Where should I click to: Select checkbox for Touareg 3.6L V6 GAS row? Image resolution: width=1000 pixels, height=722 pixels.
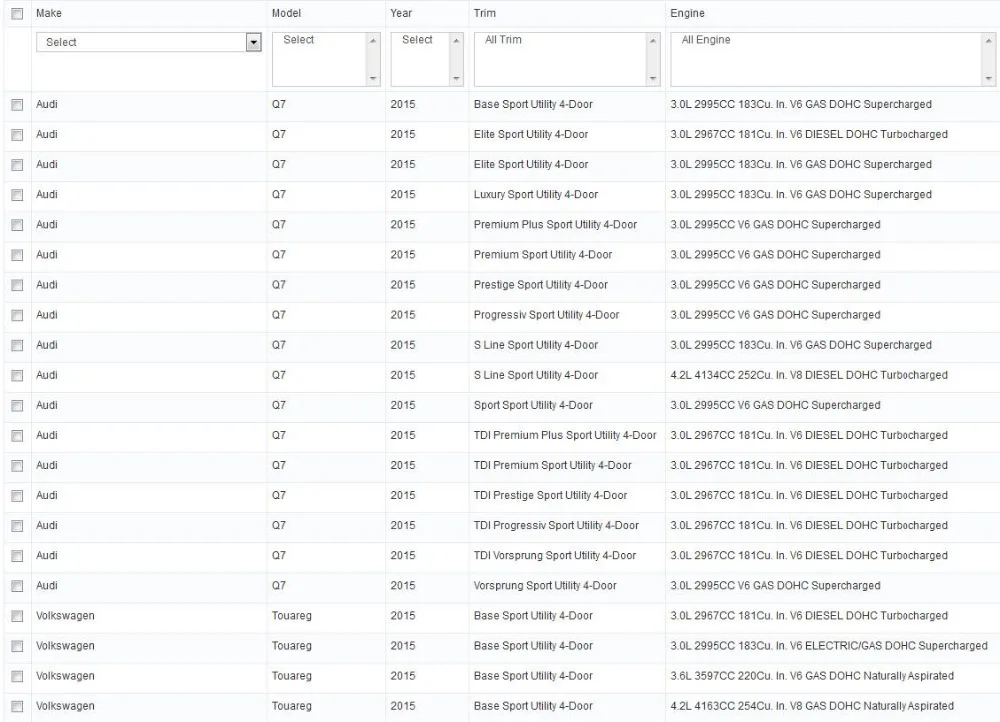pos(17,676)
